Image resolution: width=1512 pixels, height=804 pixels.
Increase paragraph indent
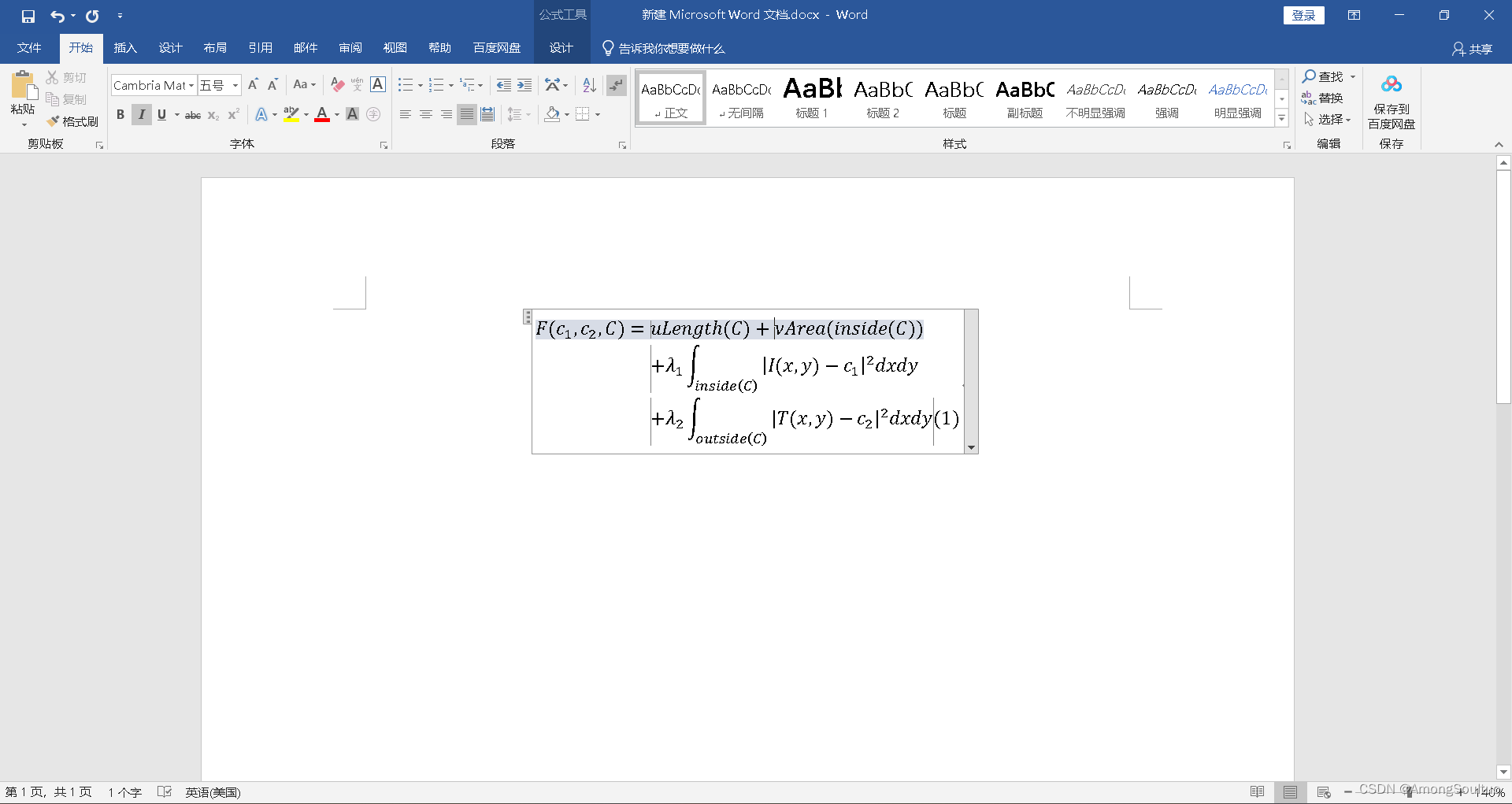point(524,85)
